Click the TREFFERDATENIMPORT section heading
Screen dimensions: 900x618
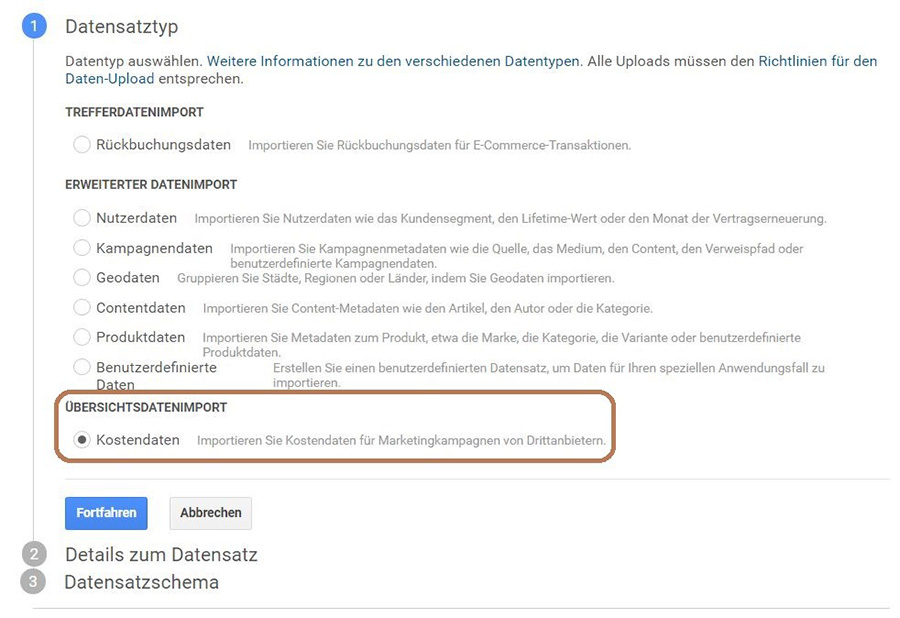point(134,112)
